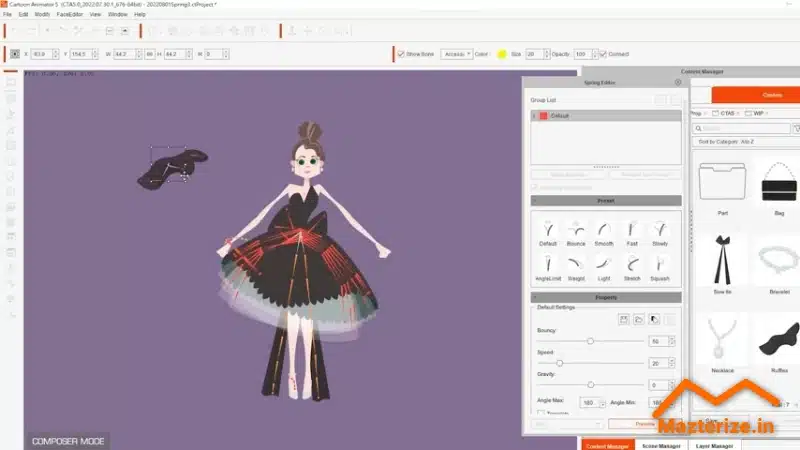Click the bone Color yellow swatch
Image resolution: width=800 pixels, height=450 pixels.
(x=502, y=54)
